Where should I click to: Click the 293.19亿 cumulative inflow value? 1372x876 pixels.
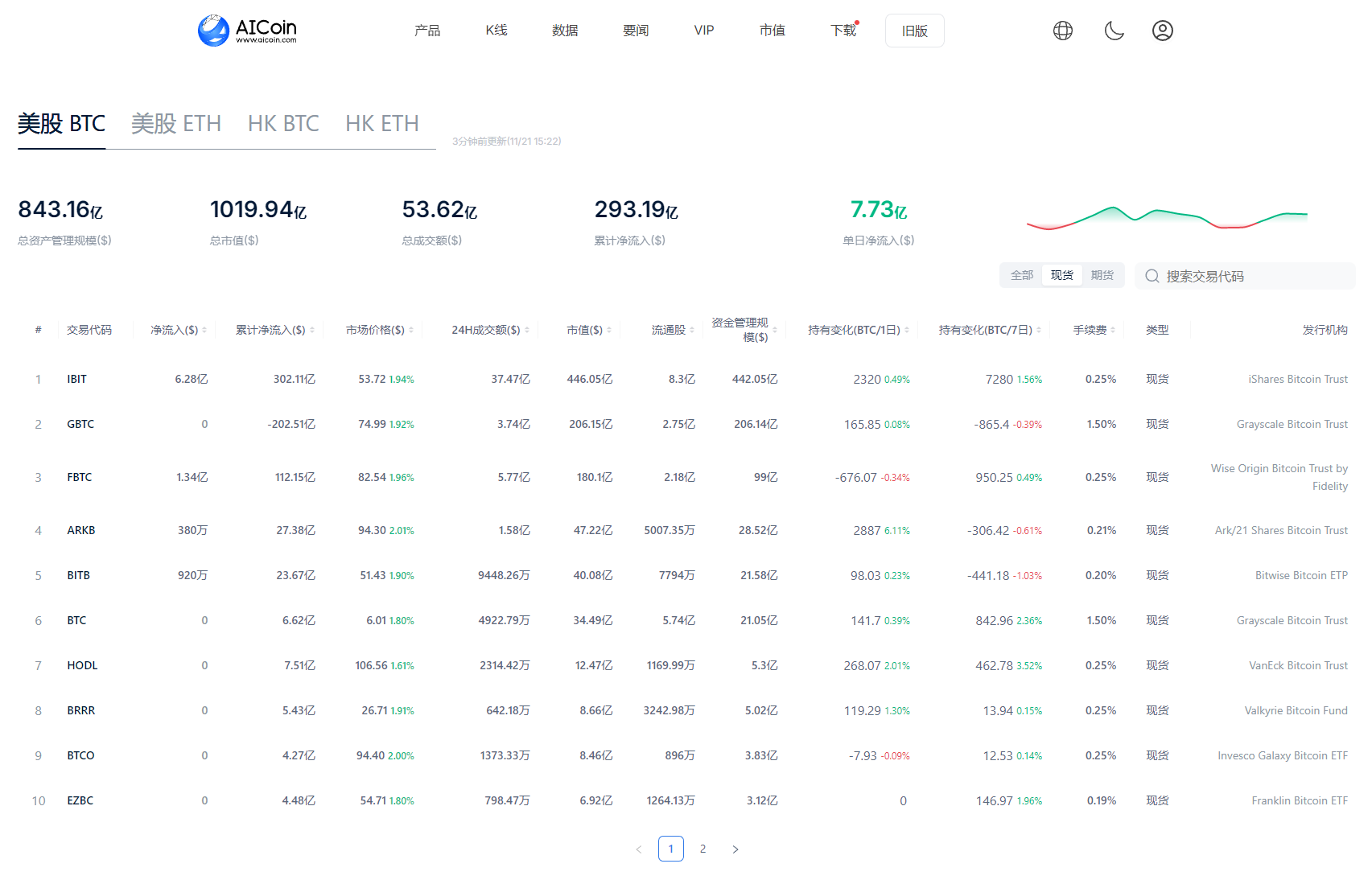pos(637,210)
